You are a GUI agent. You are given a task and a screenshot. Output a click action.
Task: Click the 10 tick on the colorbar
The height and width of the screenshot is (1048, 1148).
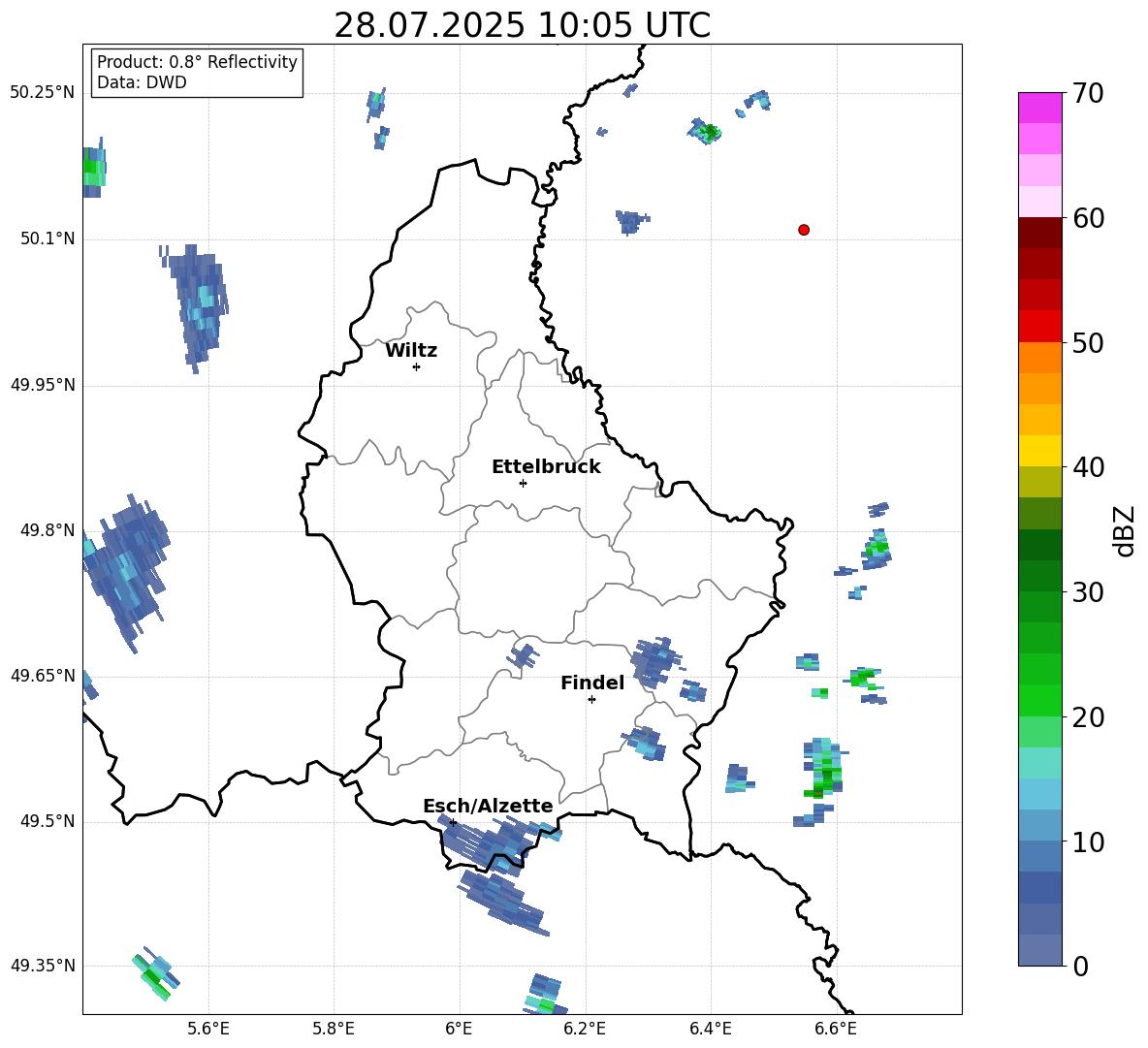pos(1087,842)
